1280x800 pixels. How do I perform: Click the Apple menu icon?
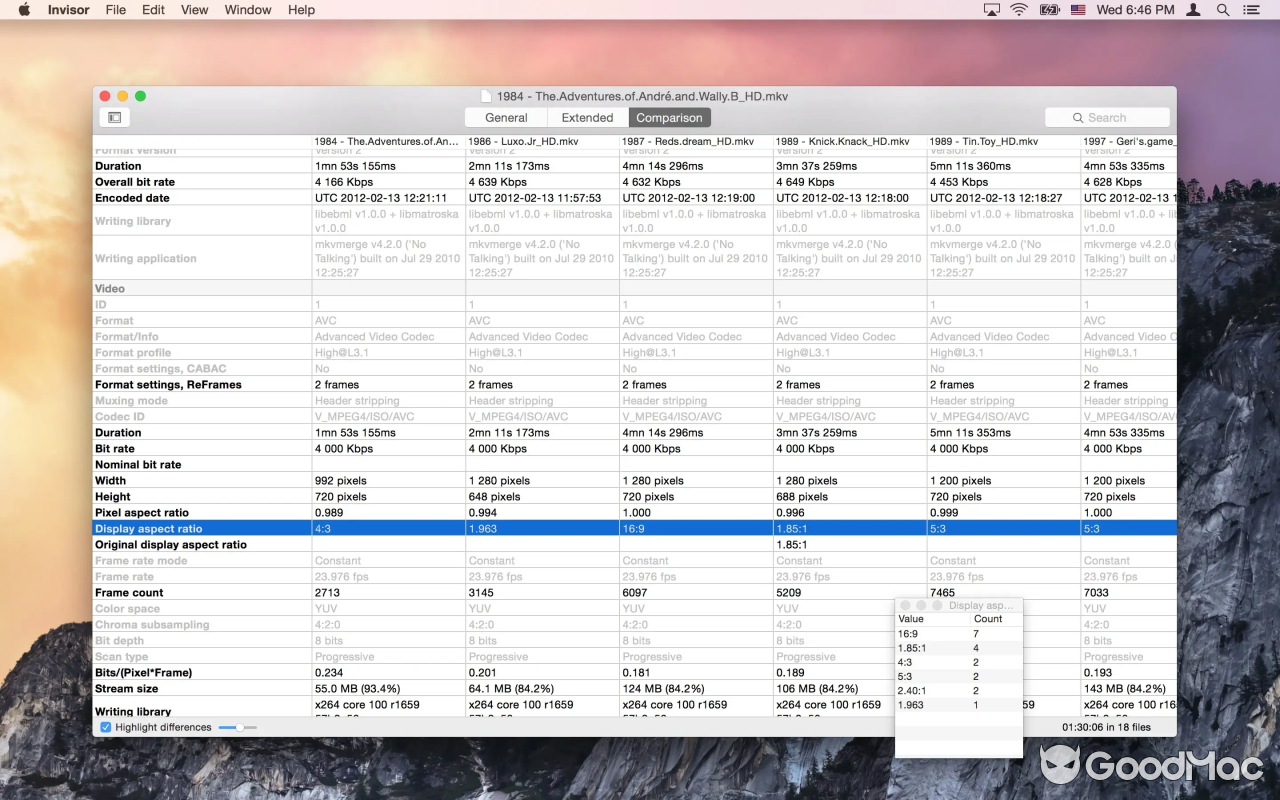[x=24, y=10]
